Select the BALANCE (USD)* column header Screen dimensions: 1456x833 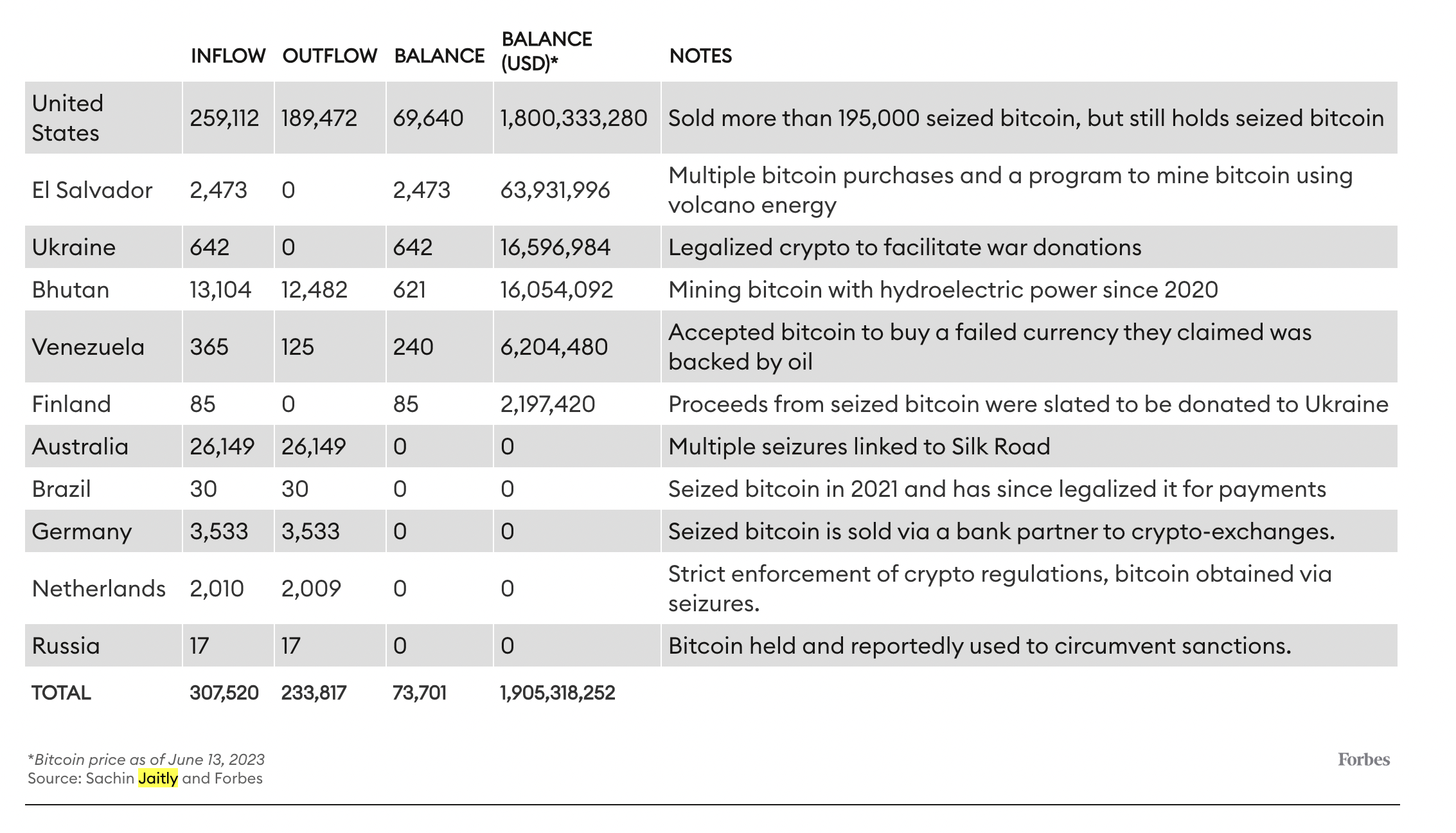546,51
